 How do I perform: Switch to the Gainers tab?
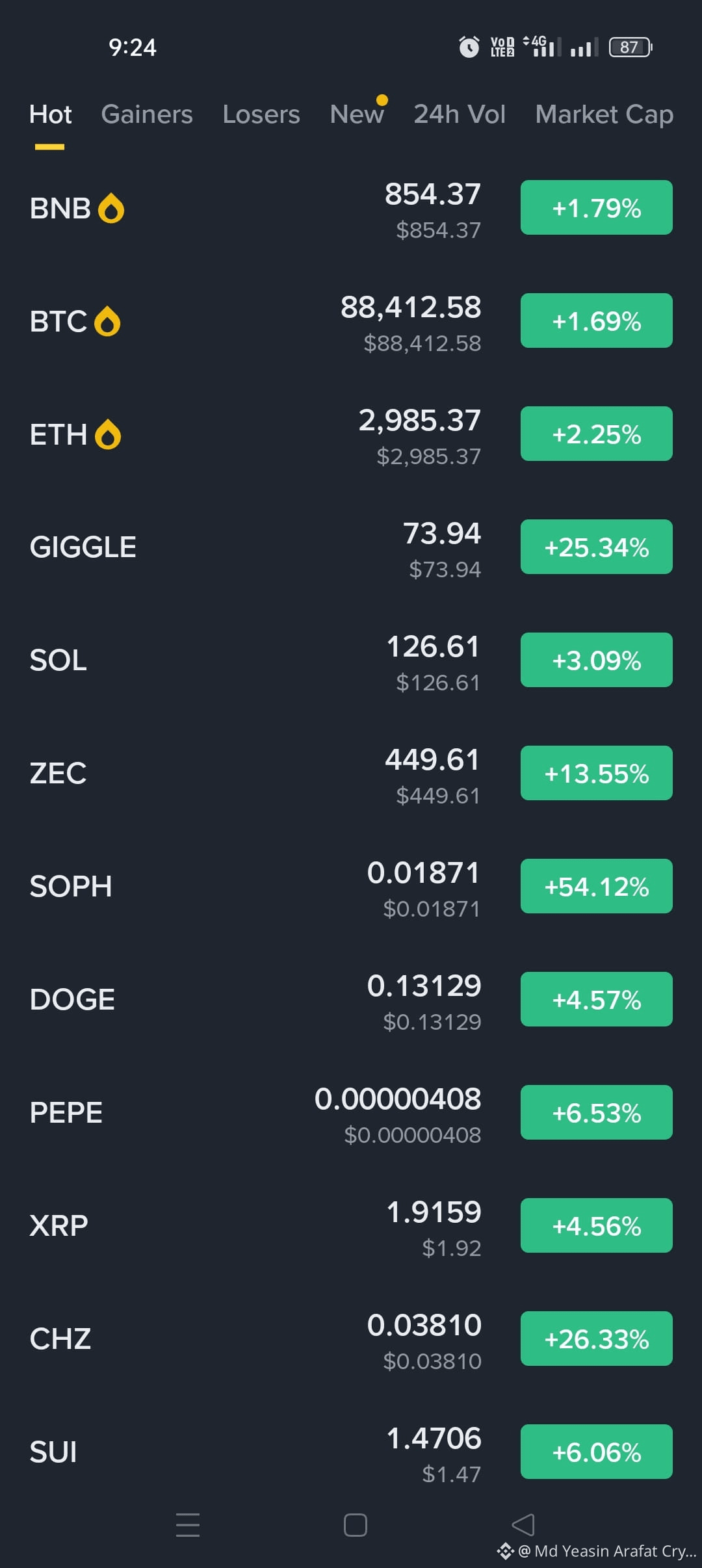(147, 114)
